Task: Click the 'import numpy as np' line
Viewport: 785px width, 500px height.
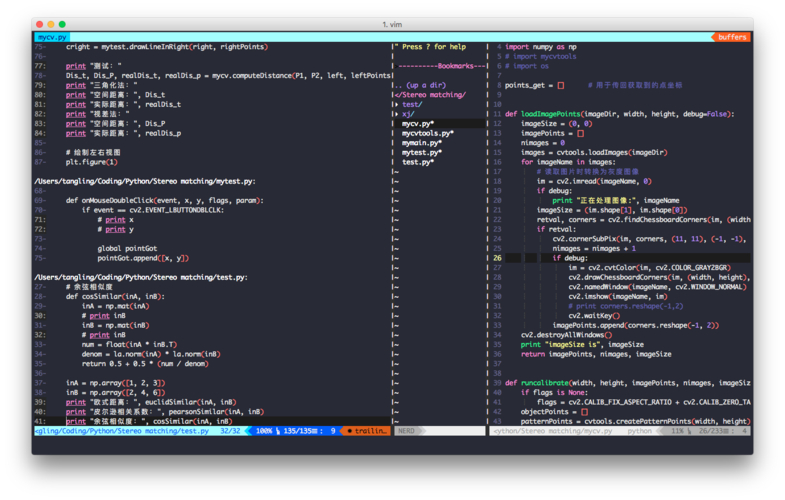Action: click(541, 47)
